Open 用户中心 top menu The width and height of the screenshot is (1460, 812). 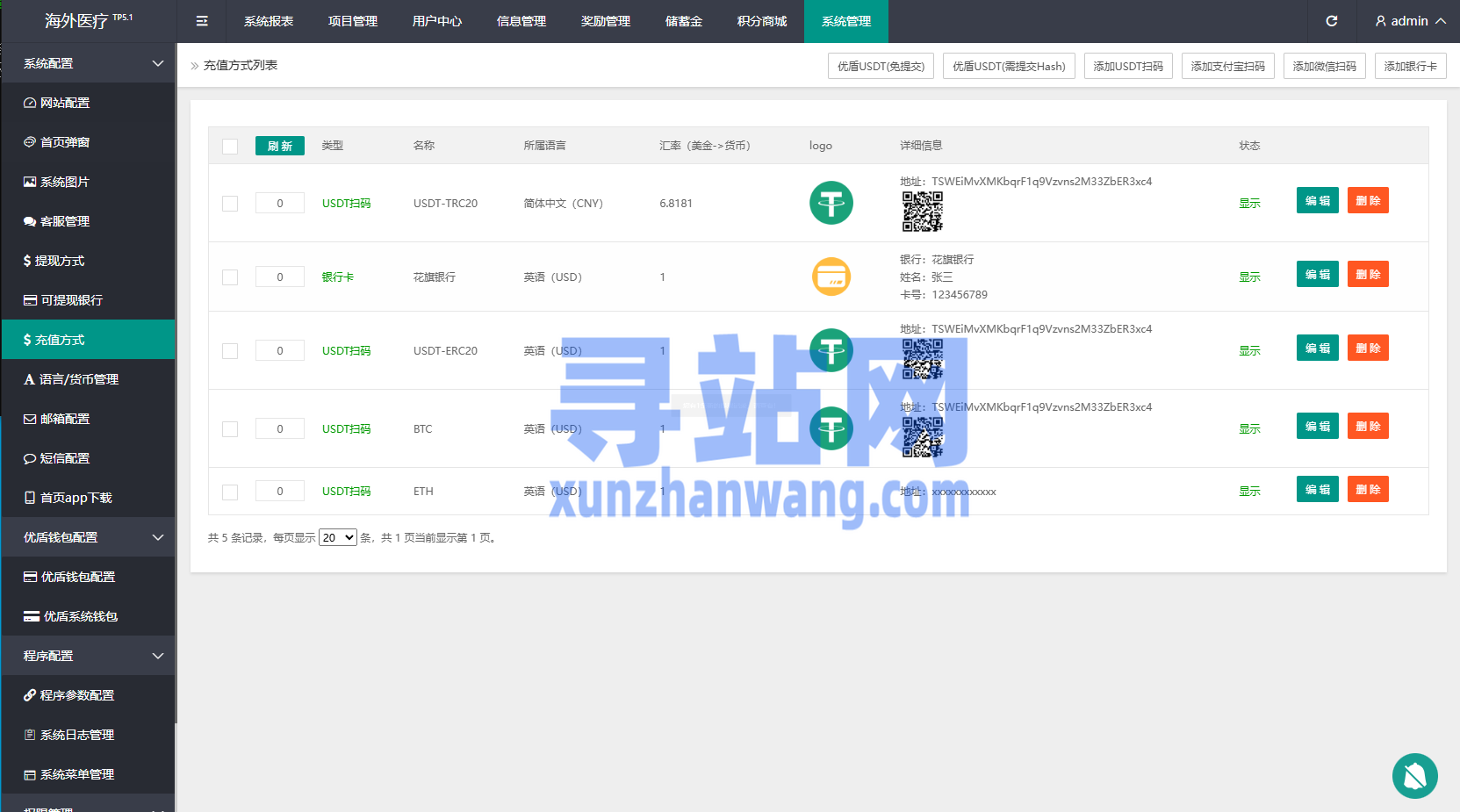(437, 21)
